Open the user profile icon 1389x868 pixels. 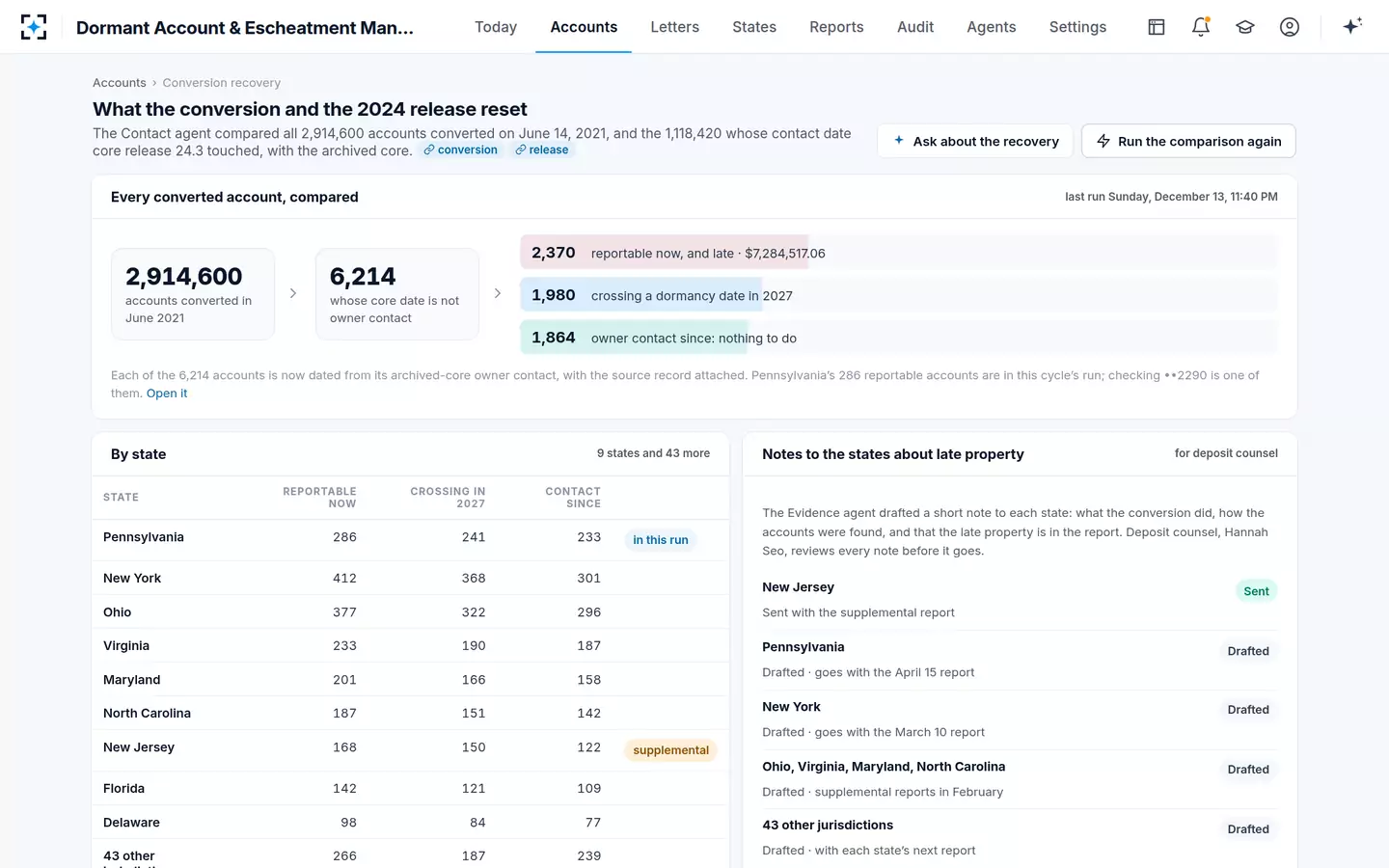pyautogui.click(x=1290, y=27)
